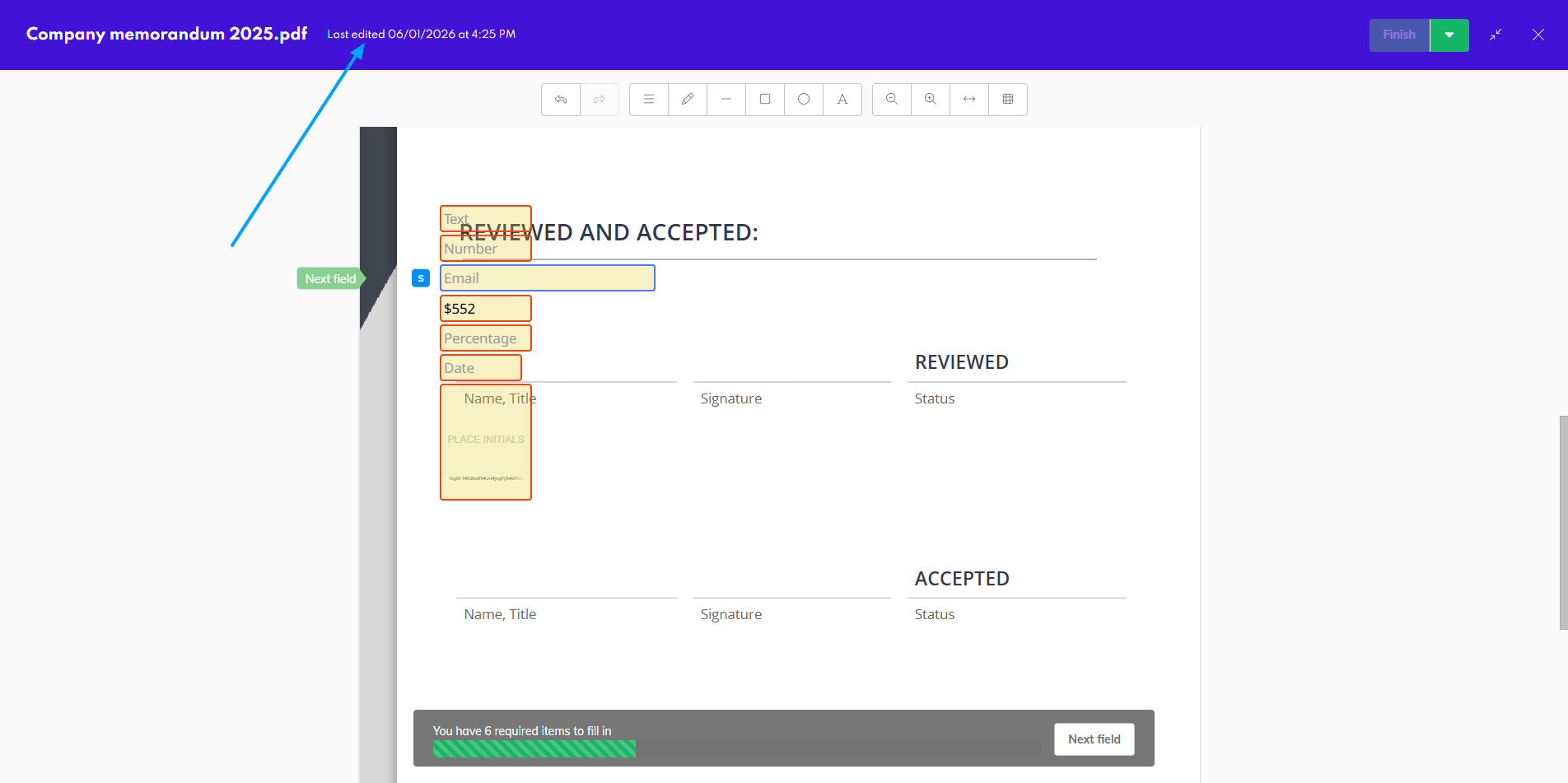
Task: Click the undo arrow in toolbar
Action: point(561,100)
